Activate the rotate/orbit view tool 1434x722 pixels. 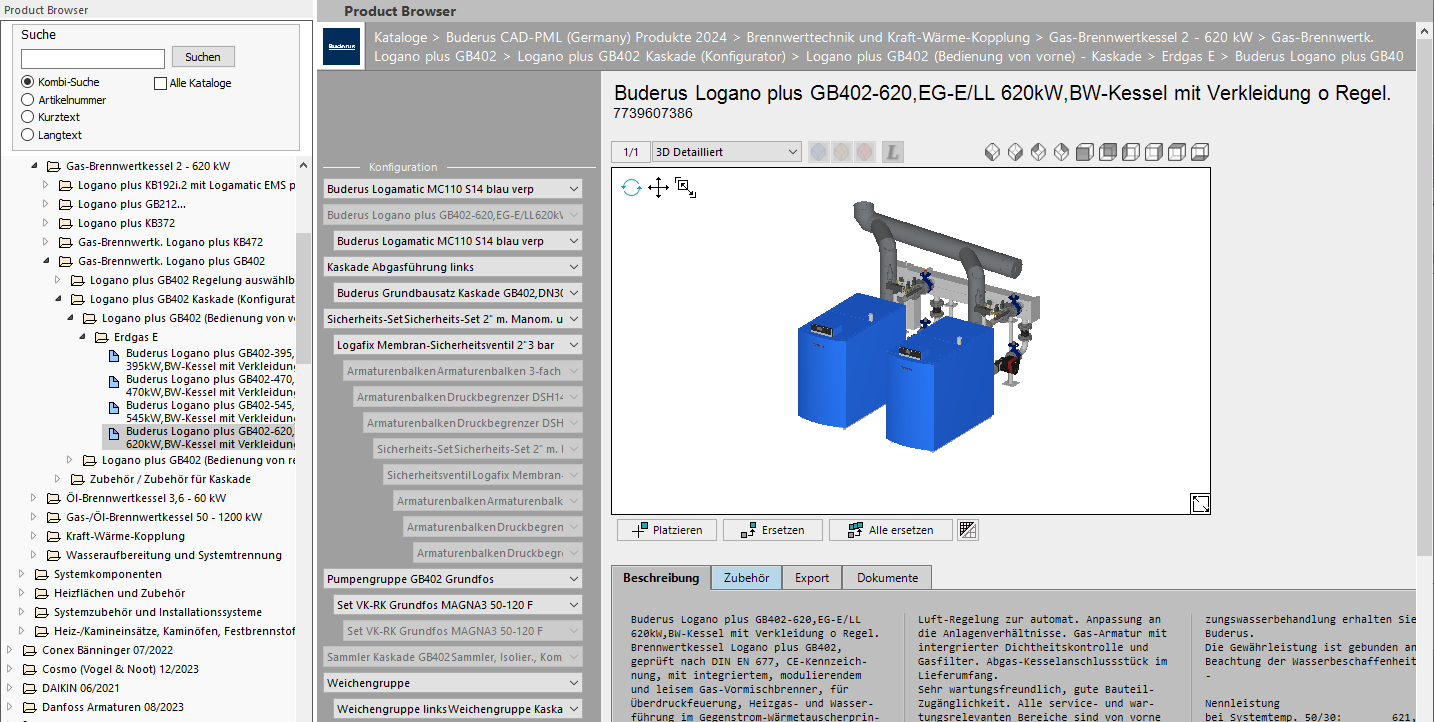coord(631,187)
